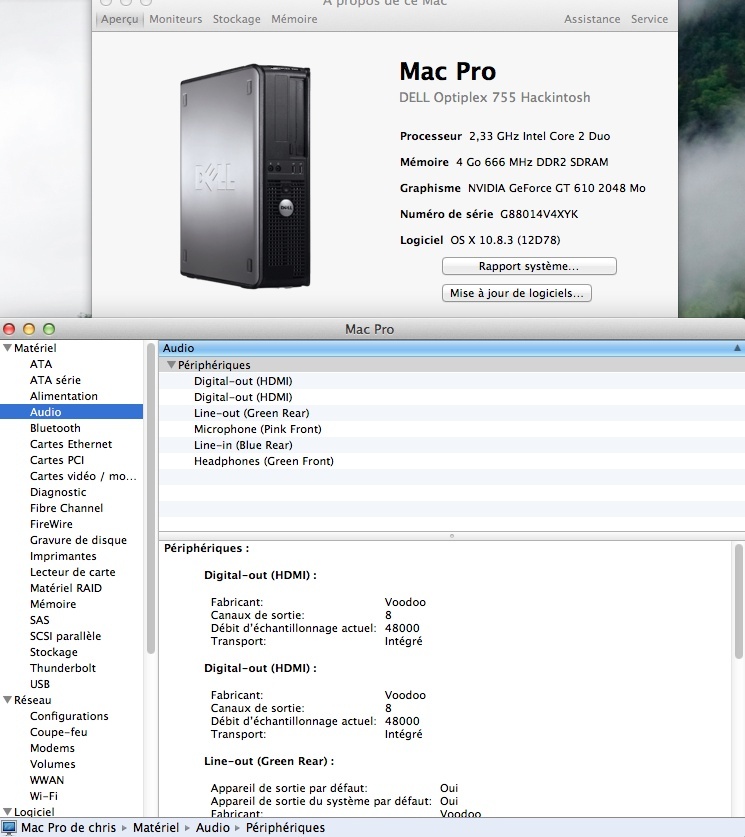Select the Headphones (Green Front) row
Screen dimensions: 745x837
point(451,461)
